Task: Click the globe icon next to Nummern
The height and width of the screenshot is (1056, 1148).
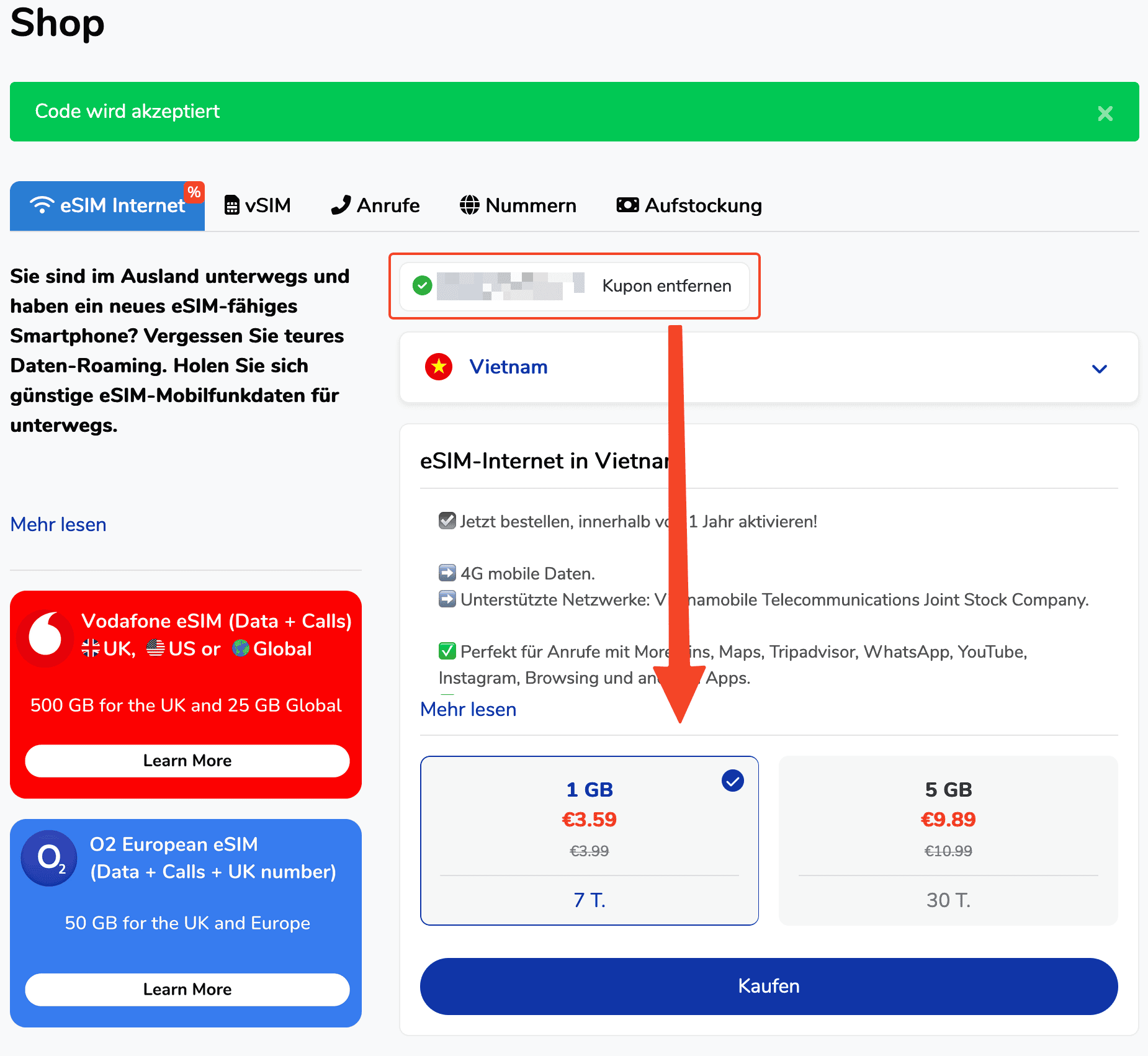Action: 470,205
